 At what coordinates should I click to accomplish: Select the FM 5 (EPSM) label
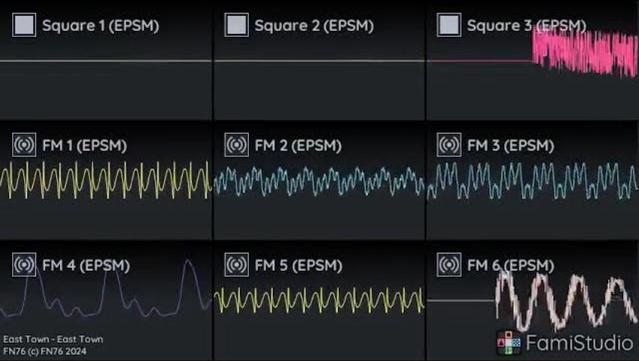click(x=298, y=266)
